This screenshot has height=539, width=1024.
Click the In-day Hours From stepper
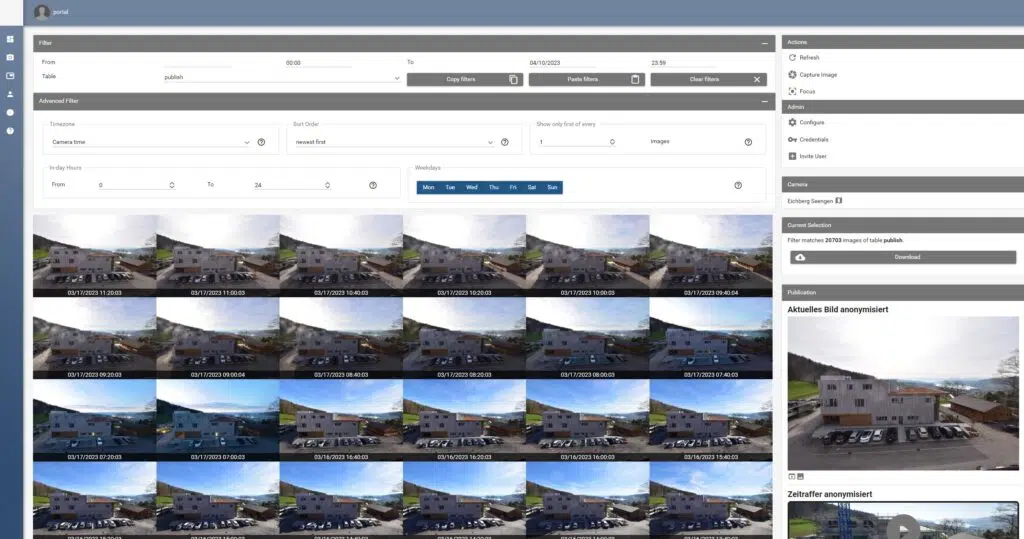(172, 185)
